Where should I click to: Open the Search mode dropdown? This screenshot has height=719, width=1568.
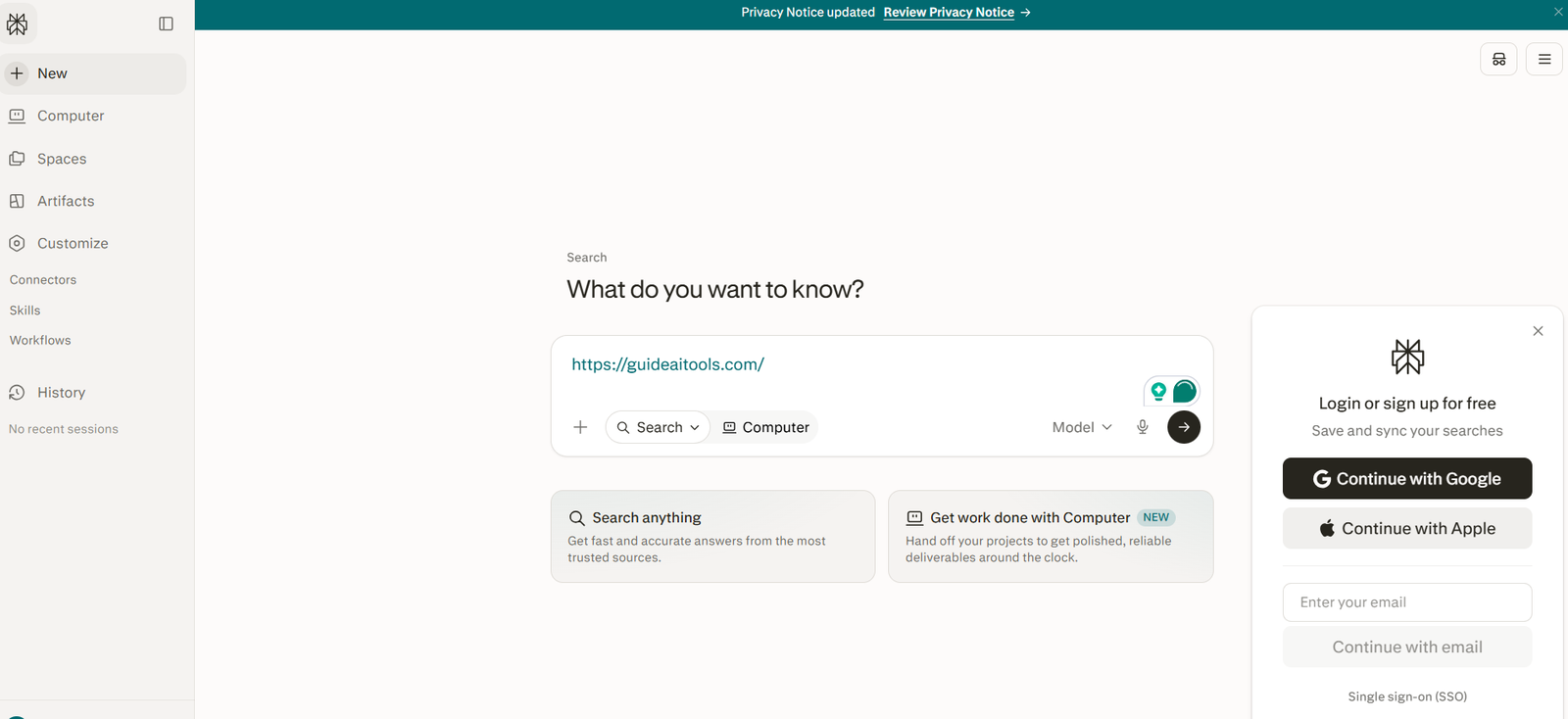(x=658, y=427)
